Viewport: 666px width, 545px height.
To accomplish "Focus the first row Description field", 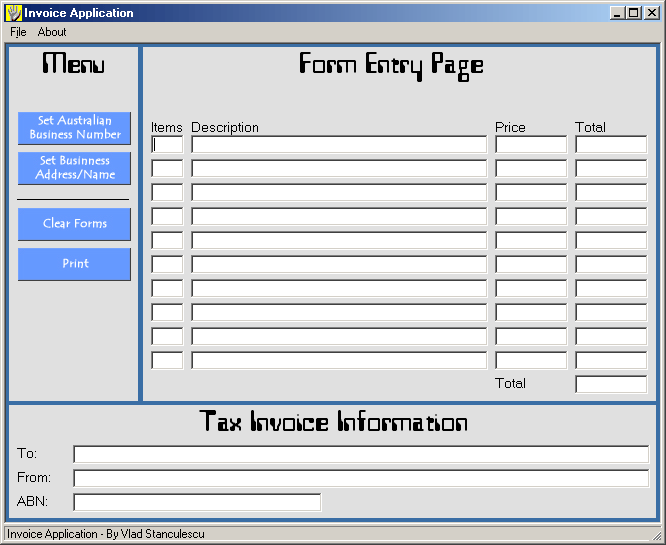I will pyautogui.click(x=339, y=144).
